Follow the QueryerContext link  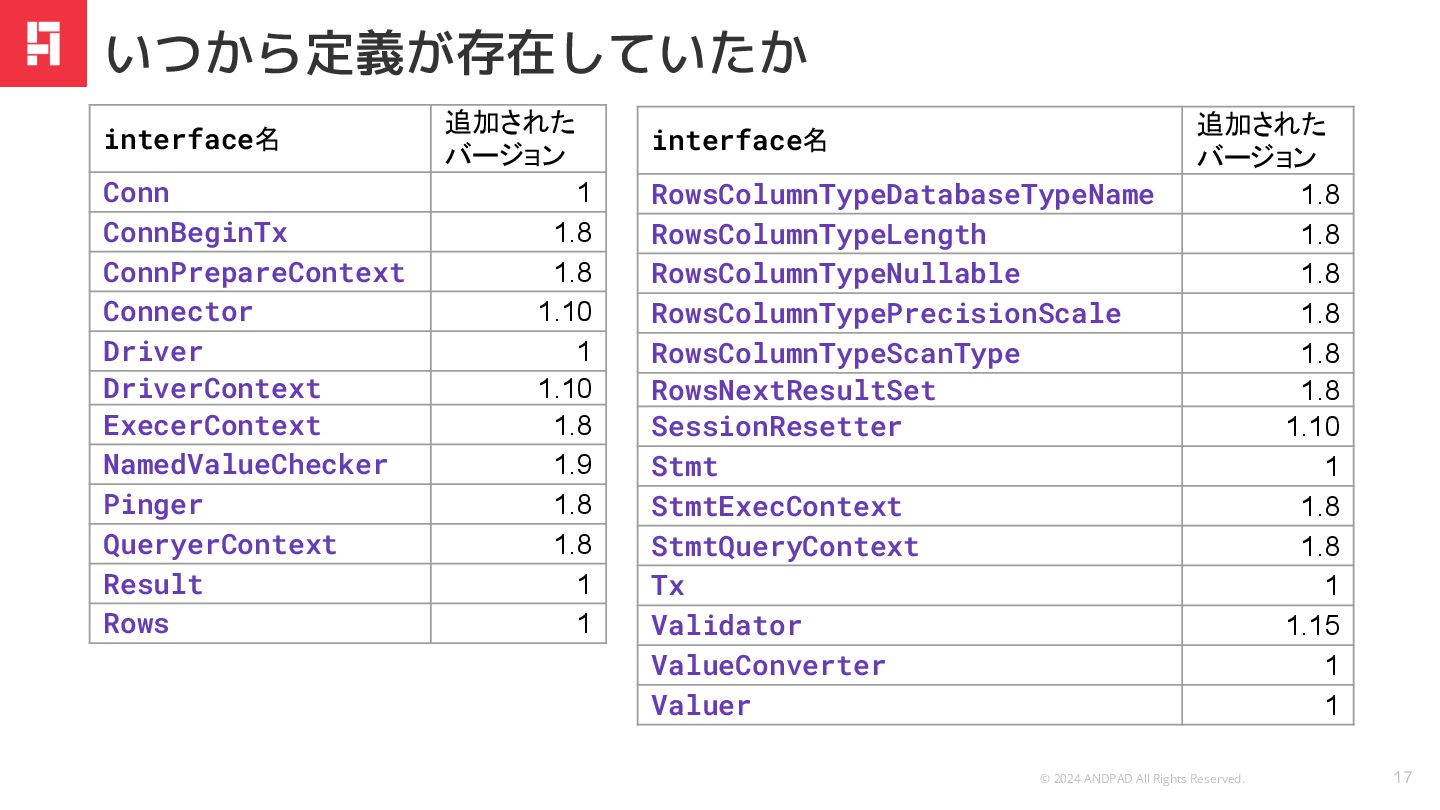(x=220, y=545)
